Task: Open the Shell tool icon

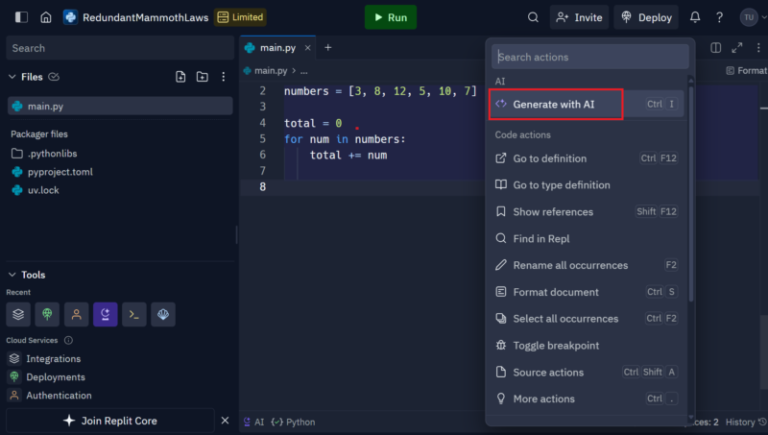Action: (x=134, y=314)
